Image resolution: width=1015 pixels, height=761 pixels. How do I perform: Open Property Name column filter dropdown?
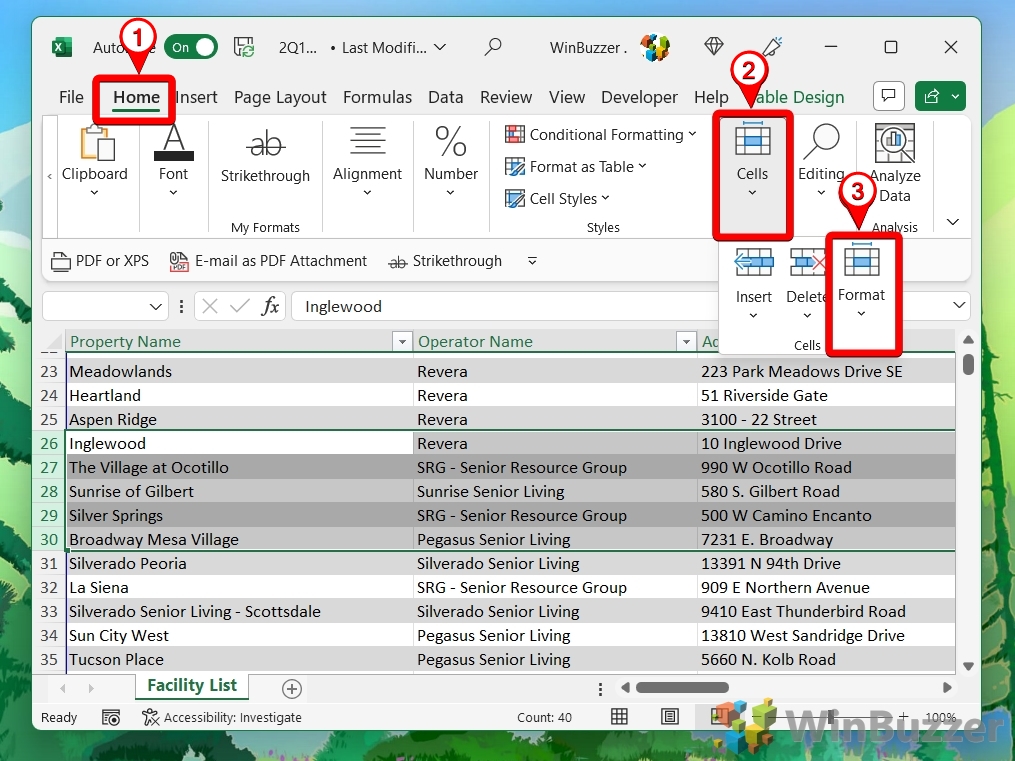point(402,342)
